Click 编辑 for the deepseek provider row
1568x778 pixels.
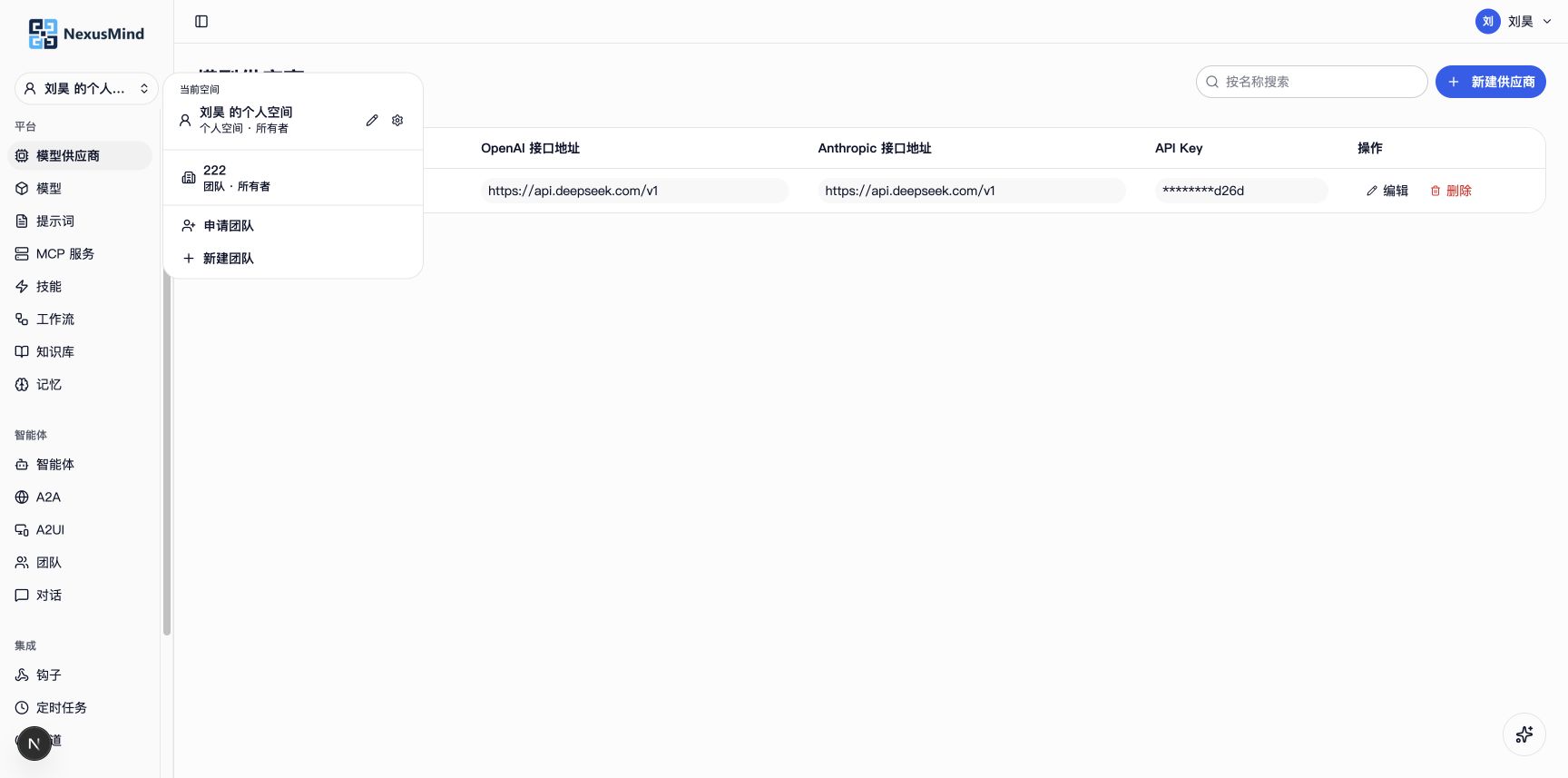click(x=1387, y=191)
